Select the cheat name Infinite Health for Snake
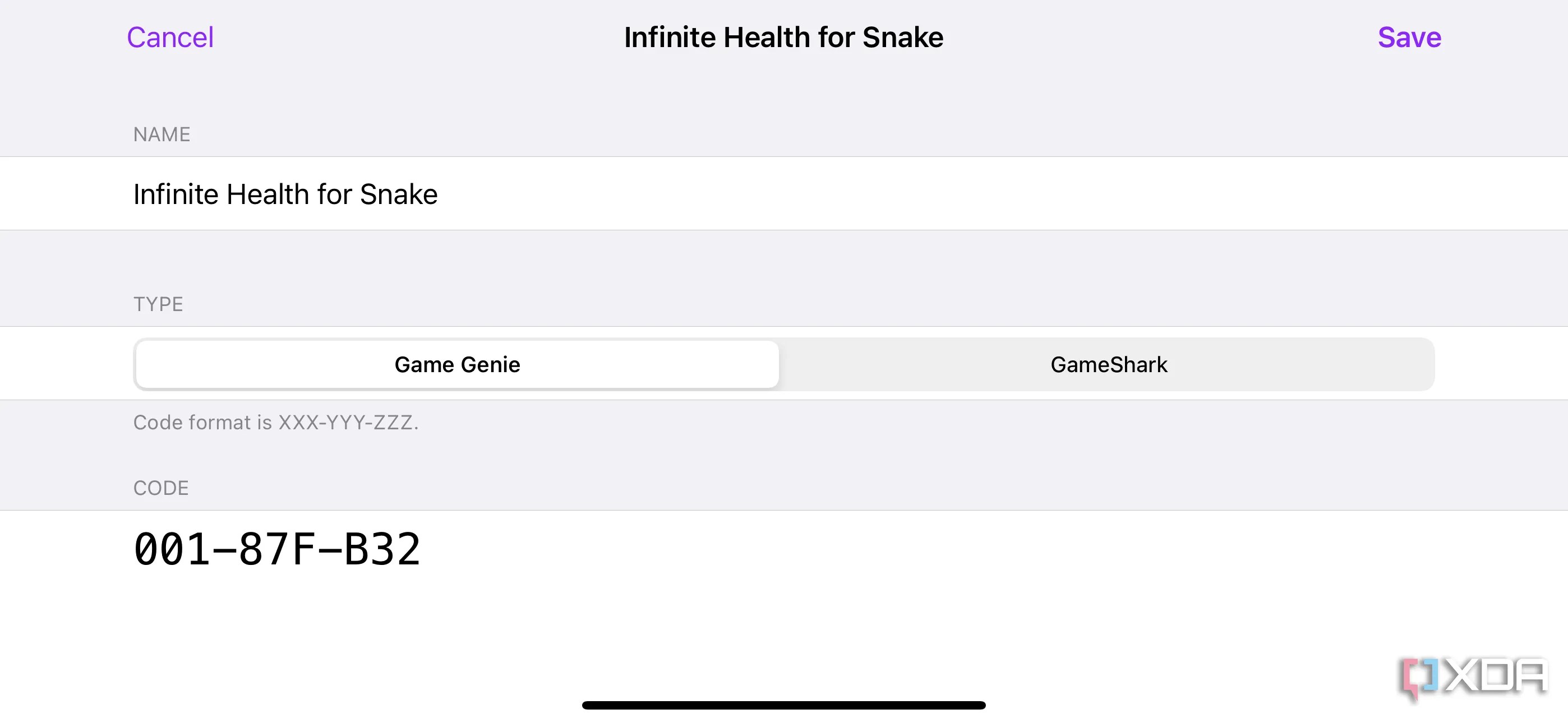The image size is (1568, 723). (x=285, y=193)
